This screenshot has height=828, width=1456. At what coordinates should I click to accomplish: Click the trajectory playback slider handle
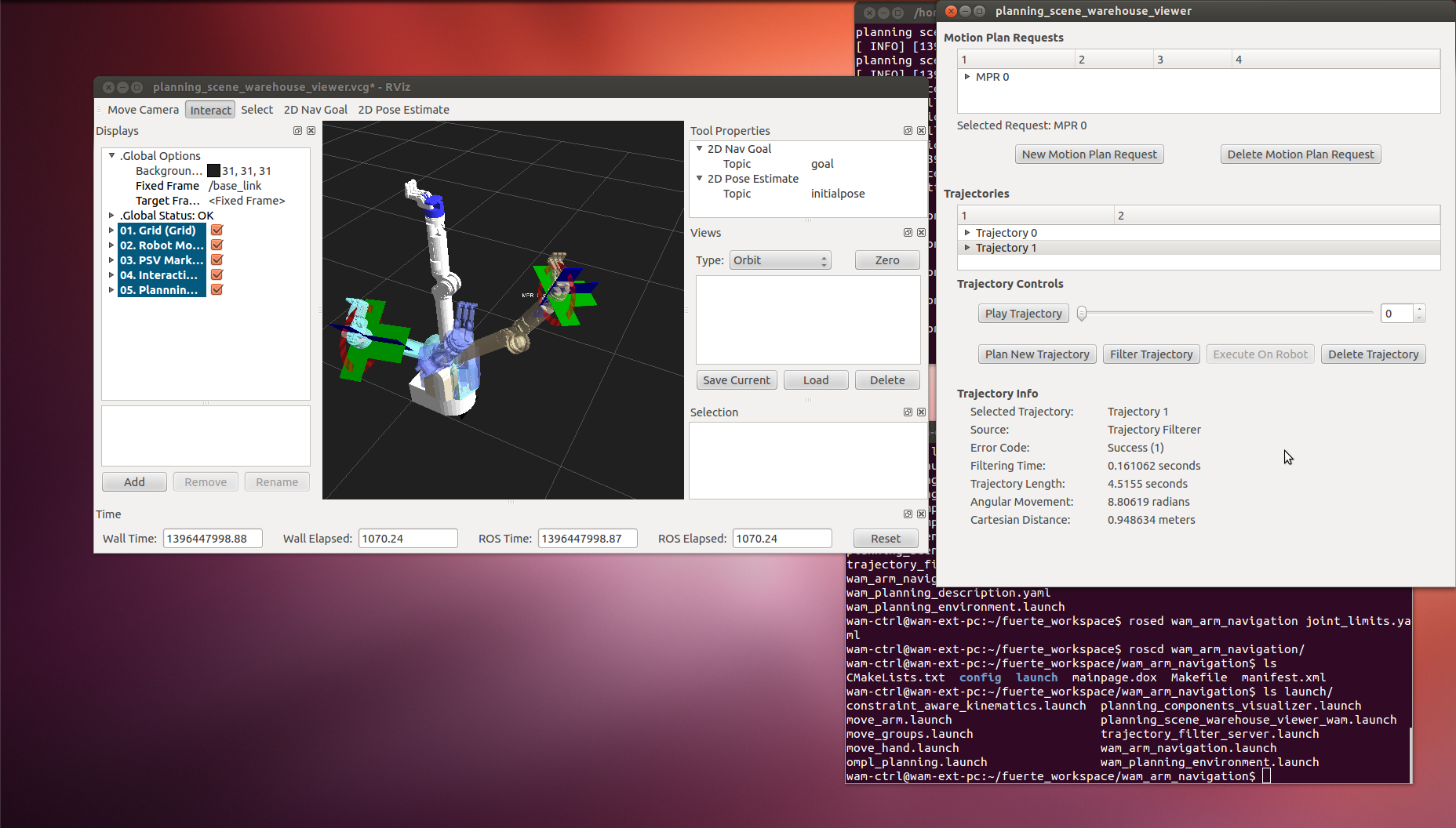(x=1082, y=314)
